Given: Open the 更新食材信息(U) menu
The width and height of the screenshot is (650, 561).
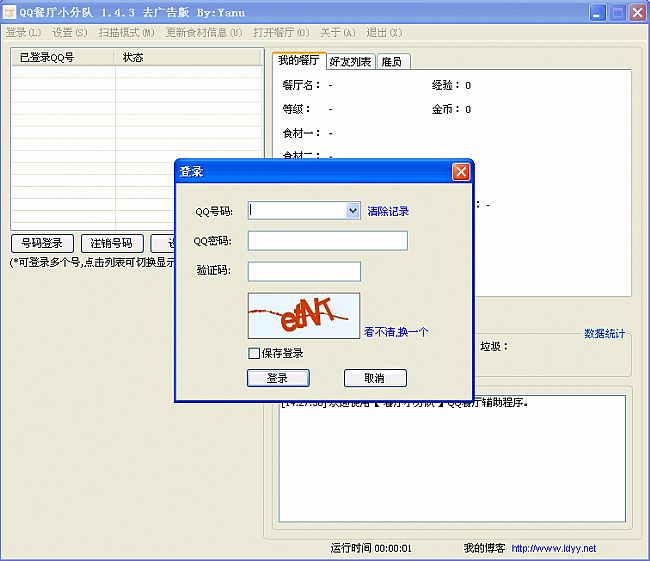Looking at the screenshot, I should pyautogui.click(x=204, y=32).
